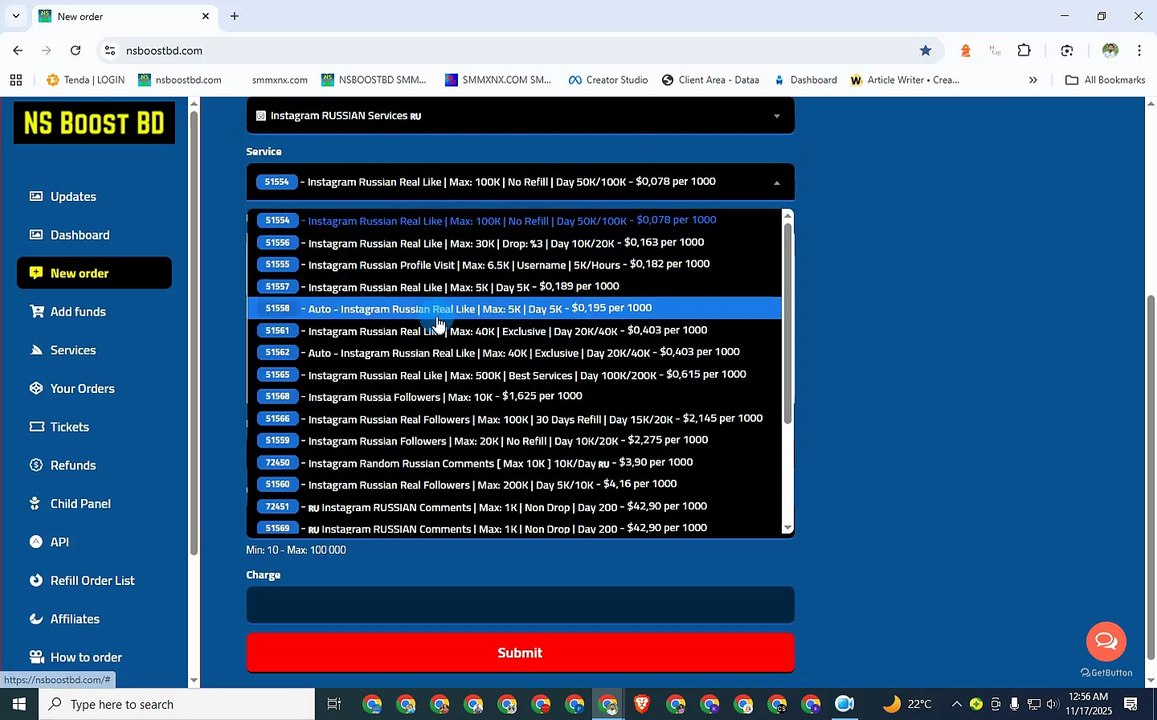Image resolution: width=1157 pixels, height=720 pixels.
Task: Select service 51556 Drop %3 option
Action: pyautogui.click(x=514, y=242)
